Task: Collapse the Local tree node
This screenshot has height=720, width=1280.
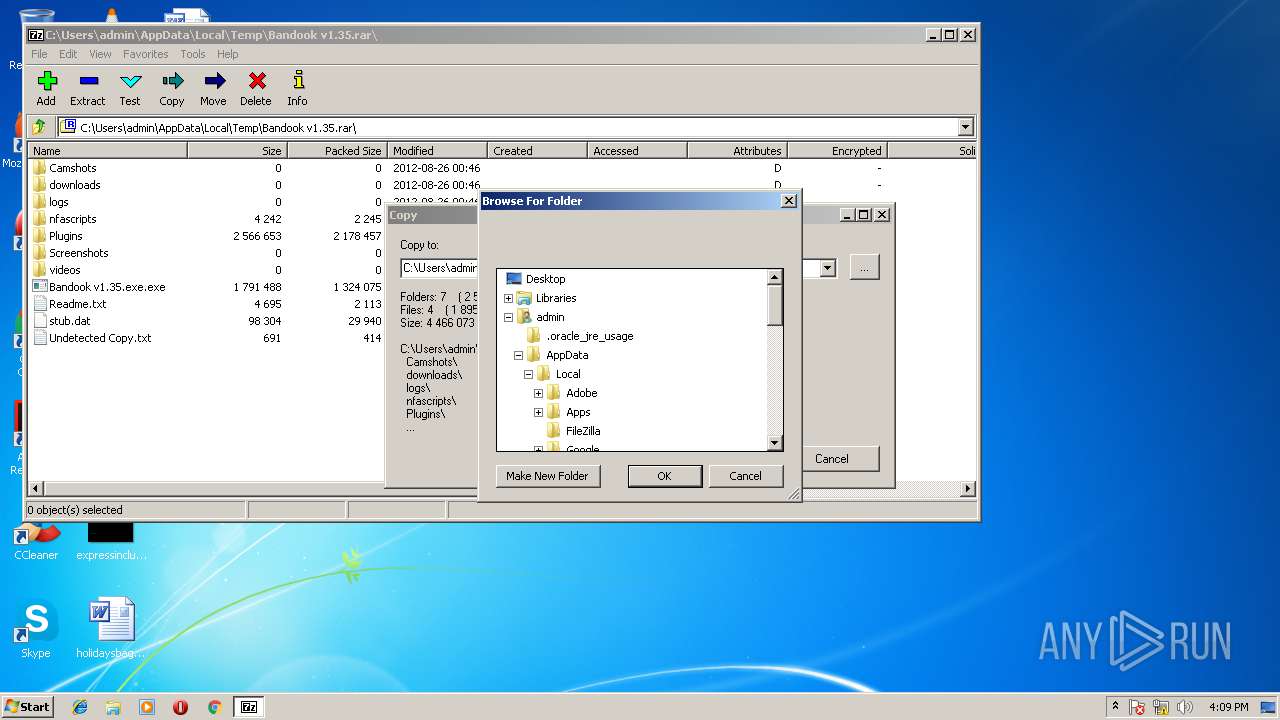Action: (x=528, y=374)
